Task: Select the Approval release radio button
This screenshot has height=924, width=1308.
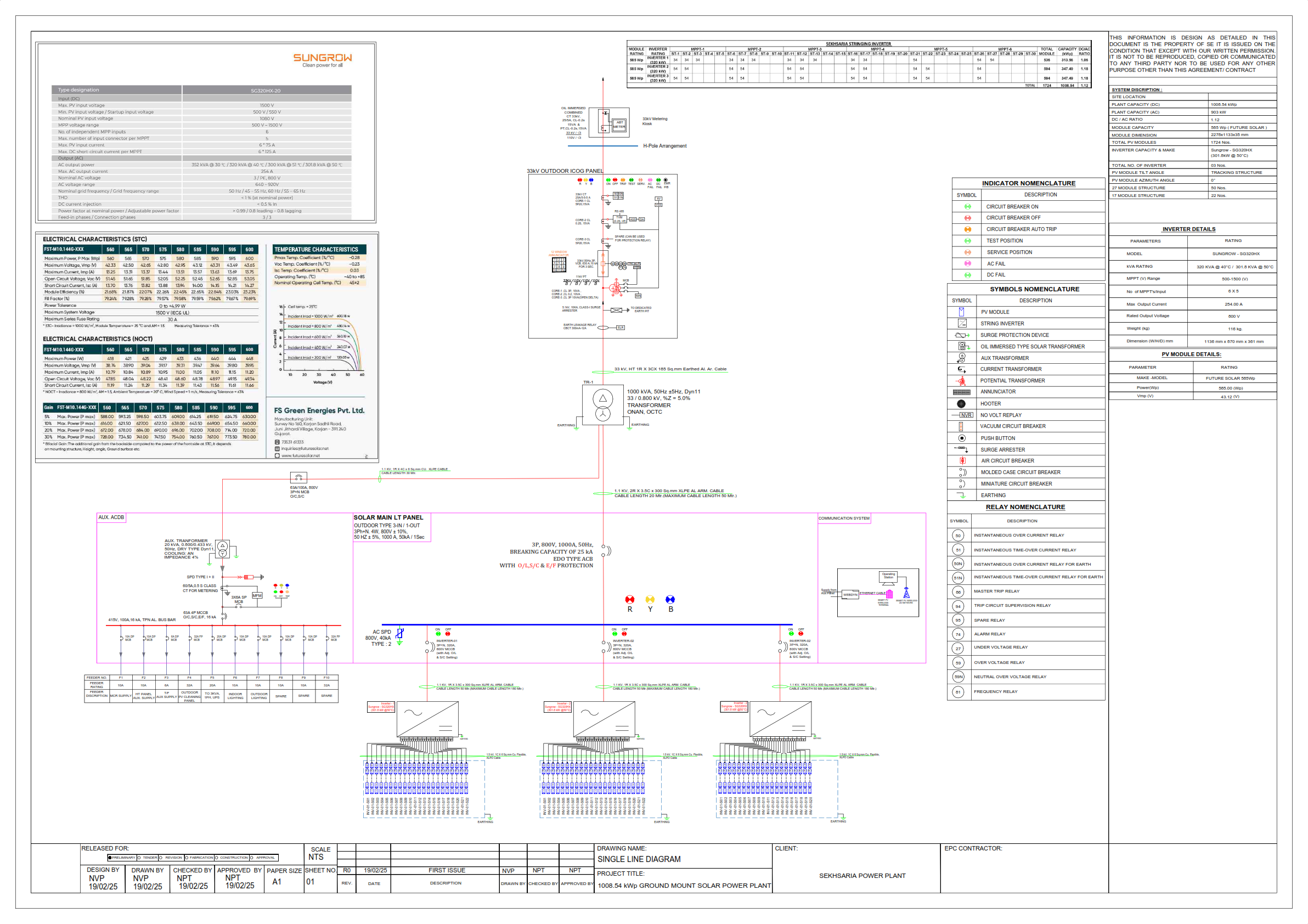Action: 252,858
